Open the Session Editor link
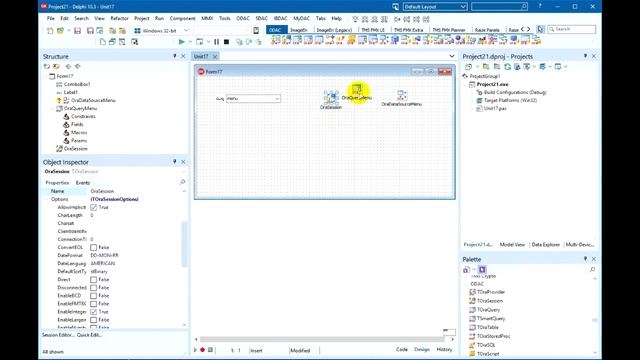Screen dimensions: 640x360 coord(58,335)
